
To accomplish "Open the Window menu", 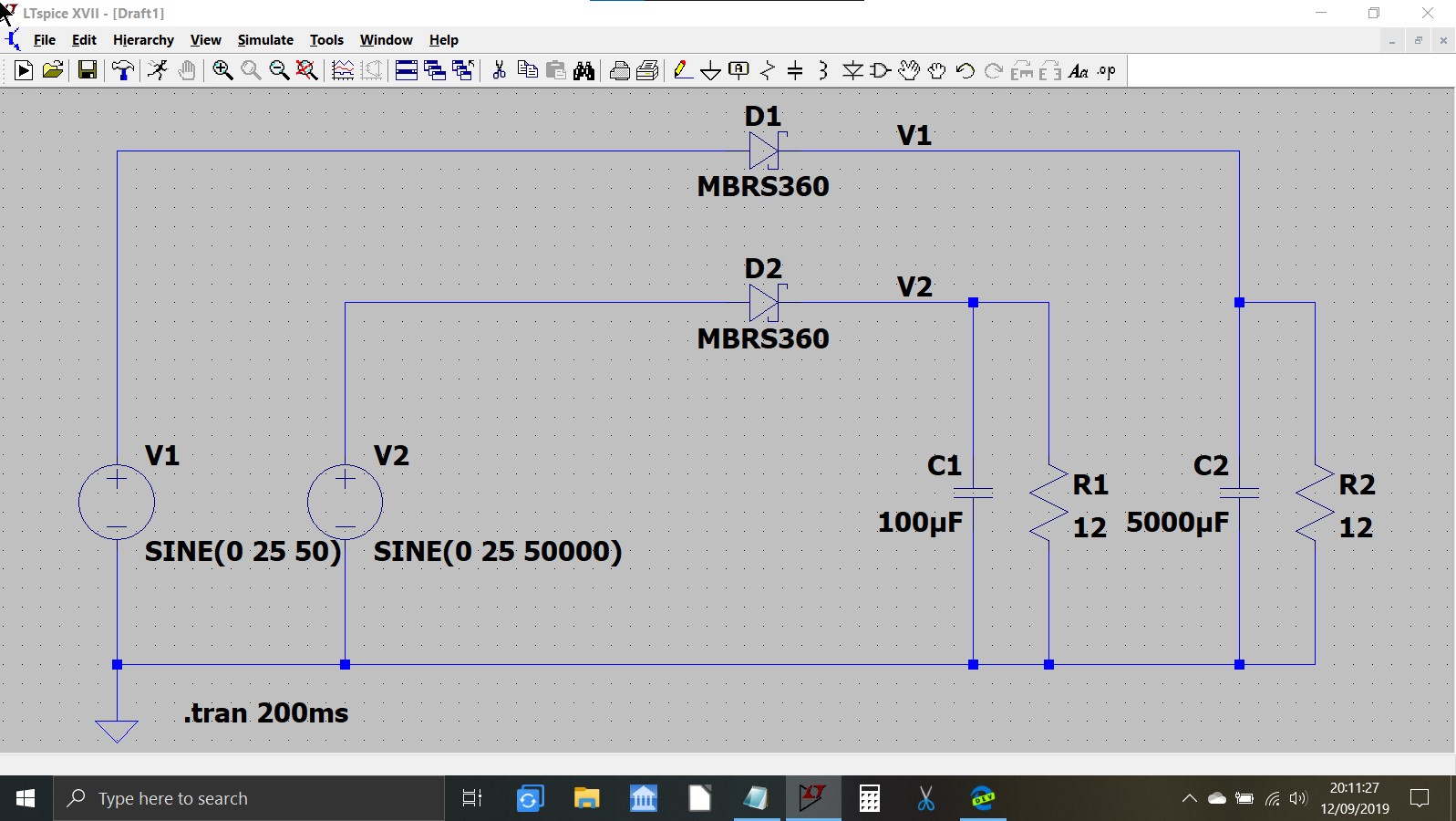I will pos(387,40).
